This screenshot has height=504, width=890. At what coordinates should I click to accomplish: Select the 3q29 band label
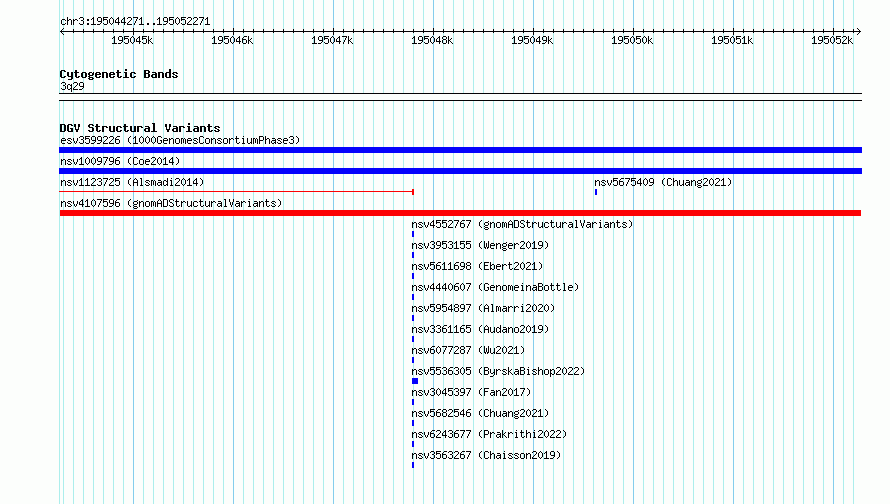tap(72, 86)
